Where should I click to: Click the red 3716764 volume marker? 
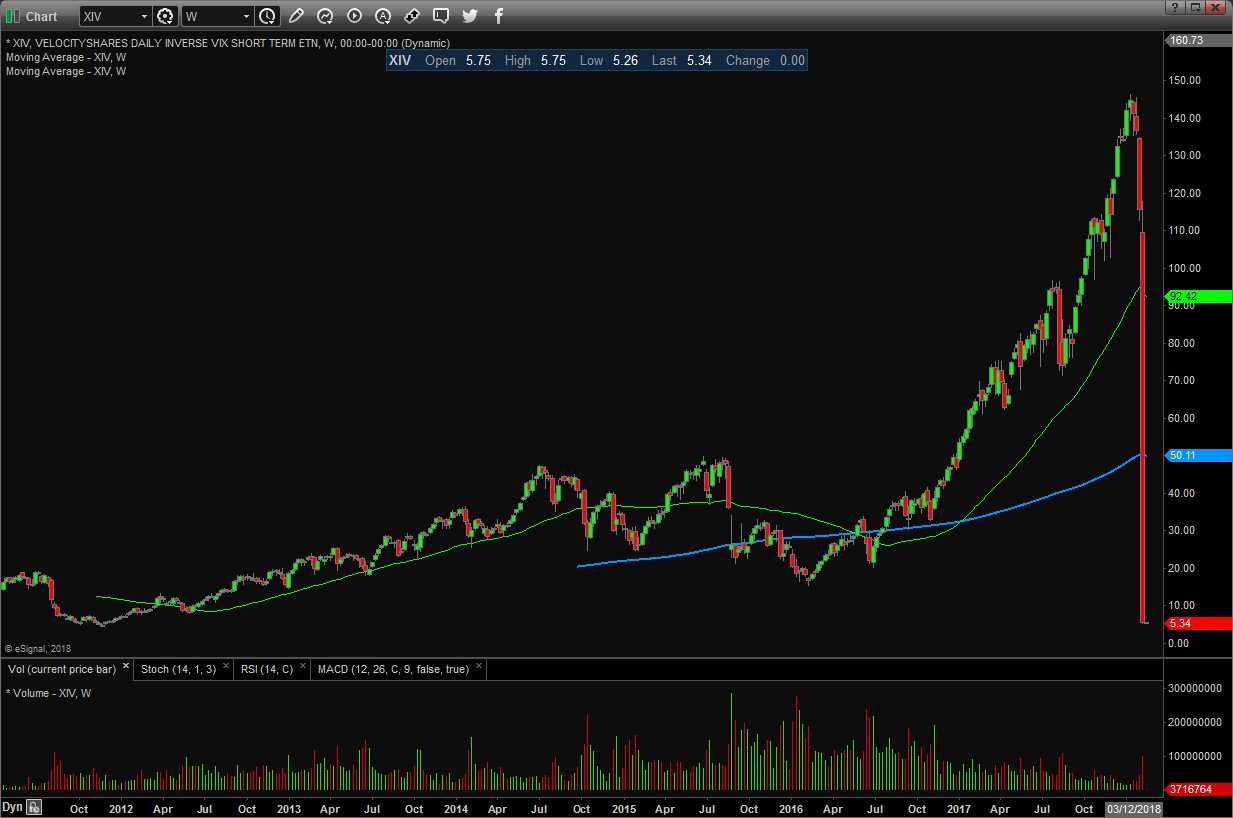coord(1198,790)
